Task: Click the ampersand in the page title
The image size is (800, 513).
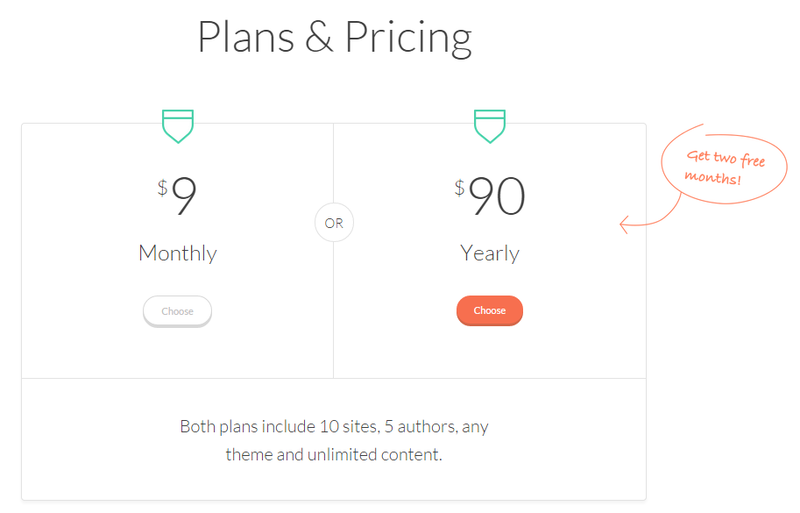Action: 319,37
